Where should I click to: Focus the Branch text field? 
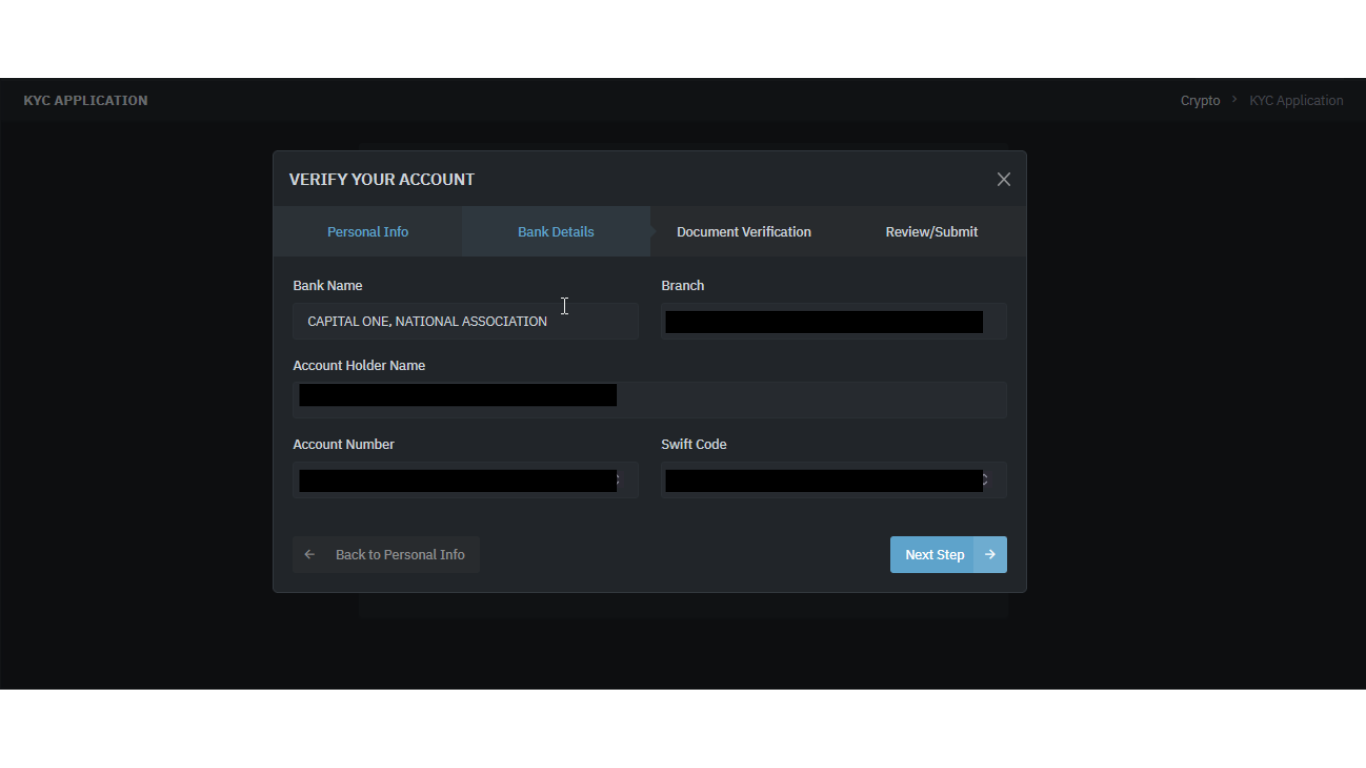click(833, 321)
